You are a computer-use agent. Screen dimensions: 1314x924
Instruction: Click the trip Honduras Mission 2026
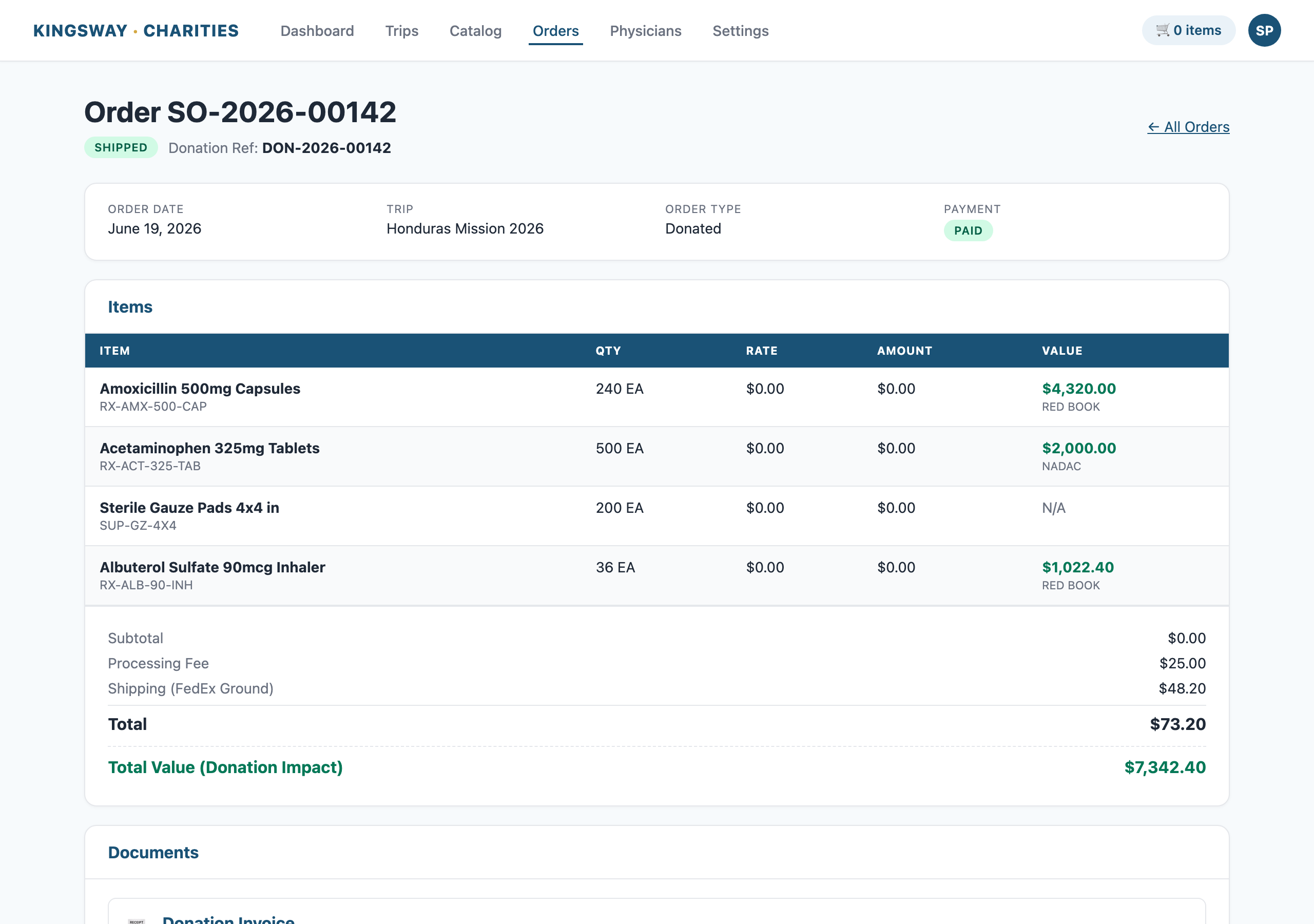tap(465, 229)
